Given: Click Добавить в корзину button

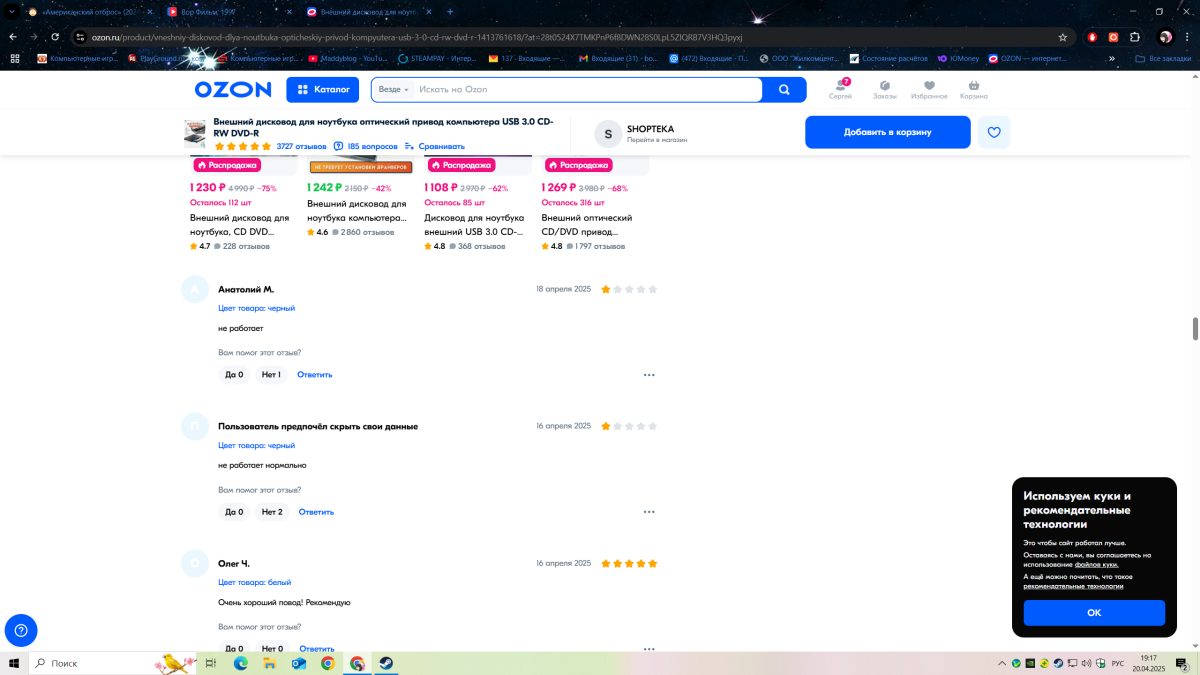Looking at the screenshot, I should [x=887, y=132].
